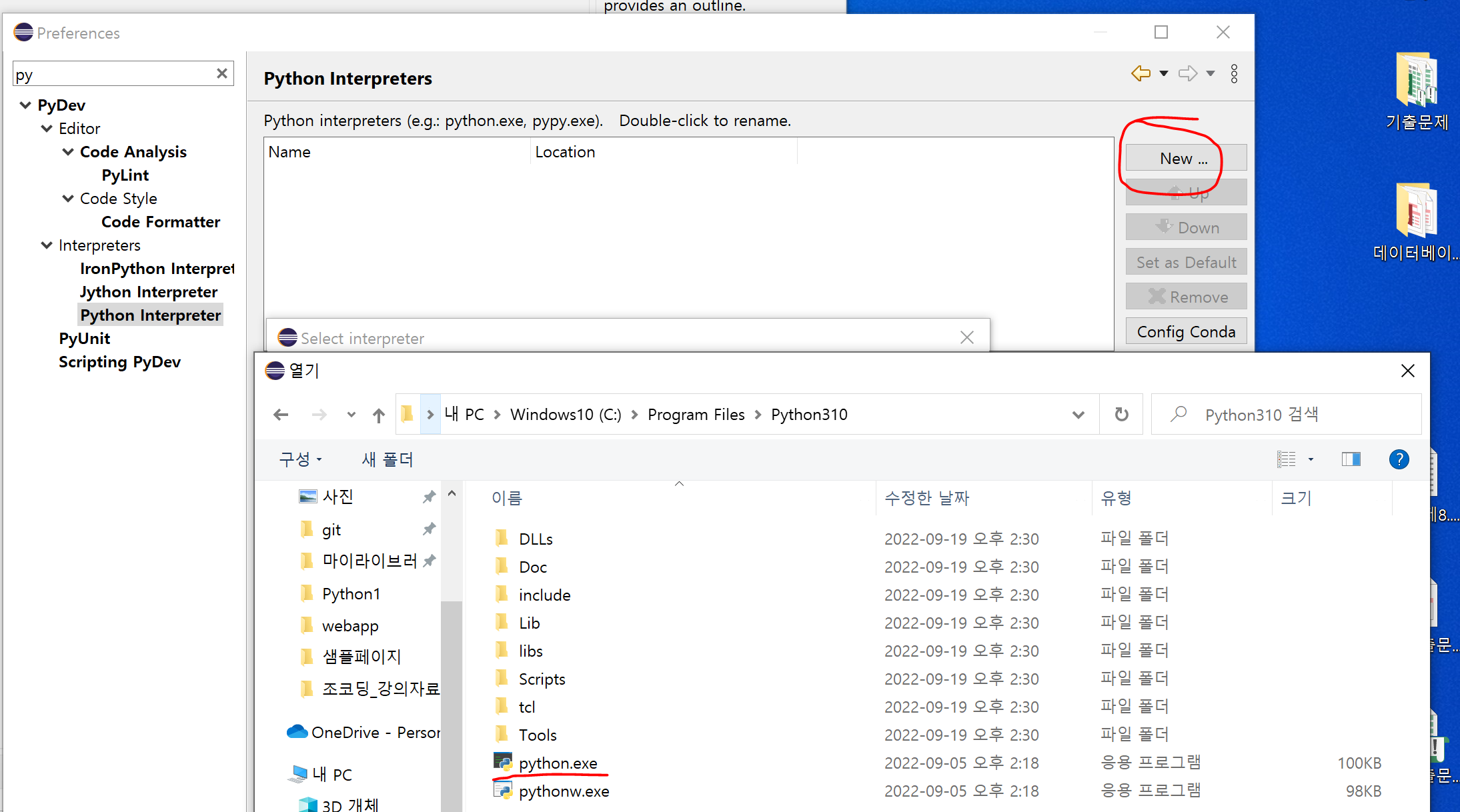Click the 새 폴더 new folder command
The image size is (1460, 812).
387,459
